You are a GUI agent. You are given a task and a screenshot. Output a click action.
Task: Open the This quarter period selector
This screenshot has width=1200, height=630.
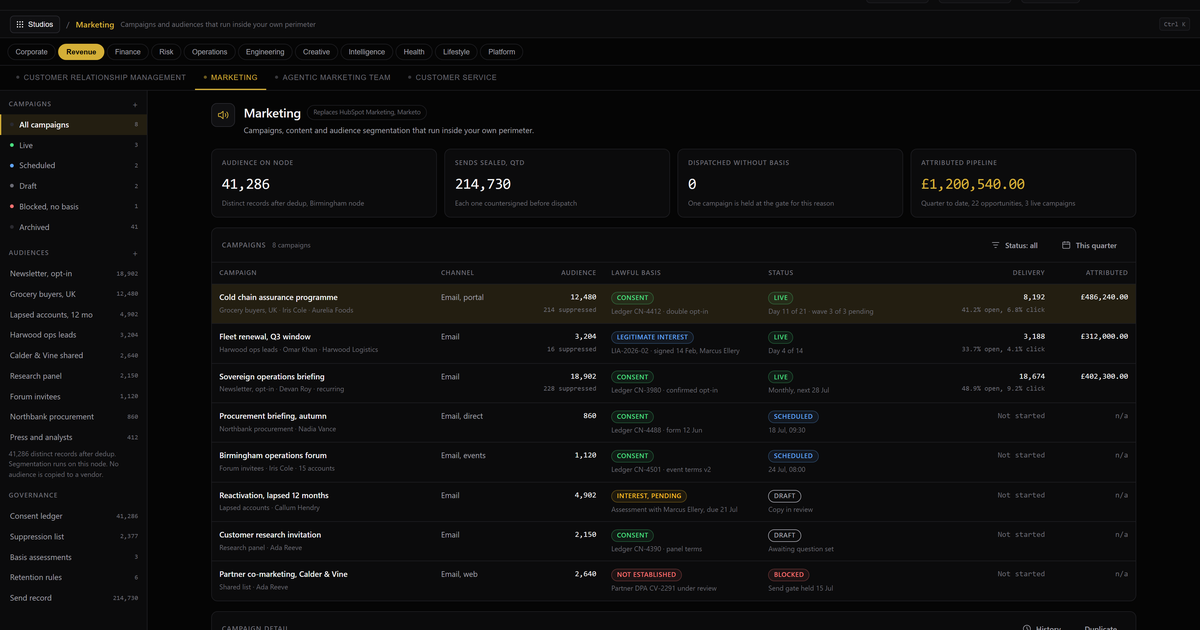pos(1089,245)
